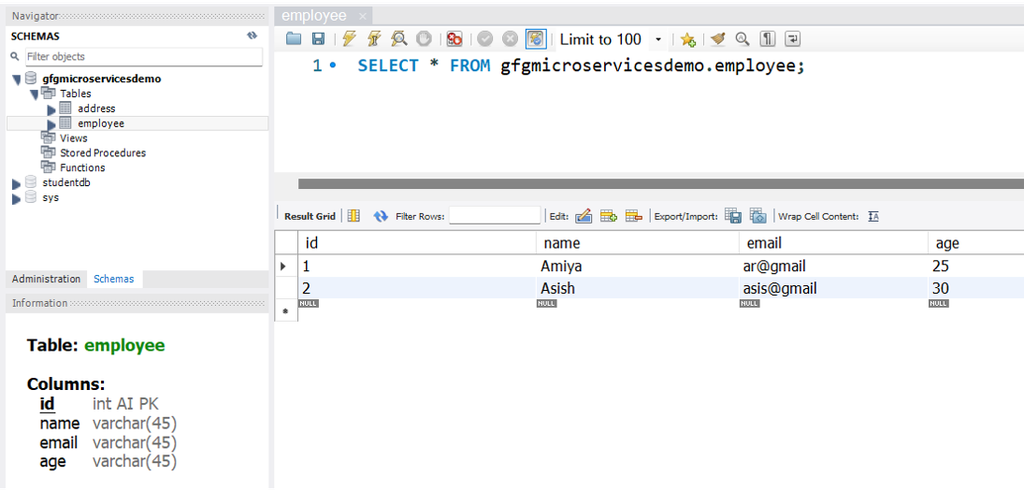Expand the sys schema arrow
The width and height of the screenshot is (1024, 491).
tap(17, 199)
